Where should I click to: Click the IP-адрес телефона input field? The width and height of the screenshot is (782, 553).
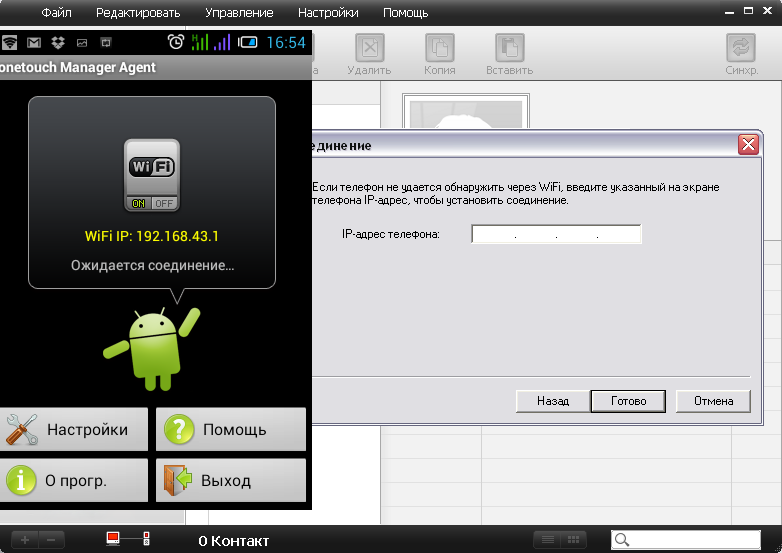pyautogui.click(x=556, y=234)
